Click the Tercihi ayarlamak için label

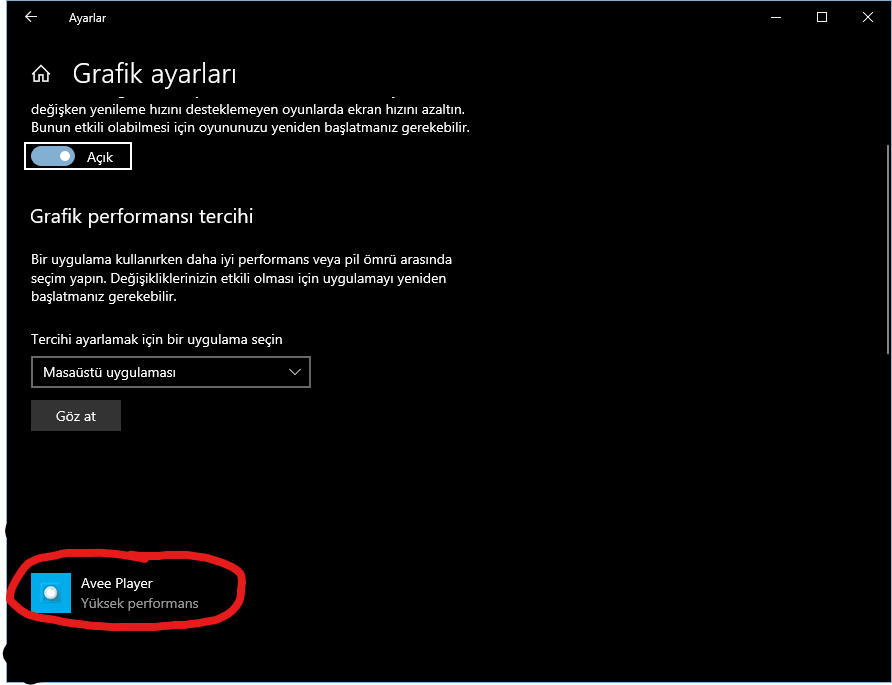(x=156, y=339)
